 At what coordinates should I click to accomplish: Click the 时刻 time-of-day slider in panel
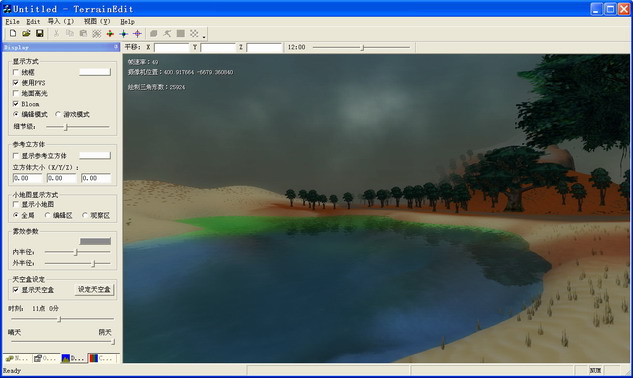pos(62,319)
